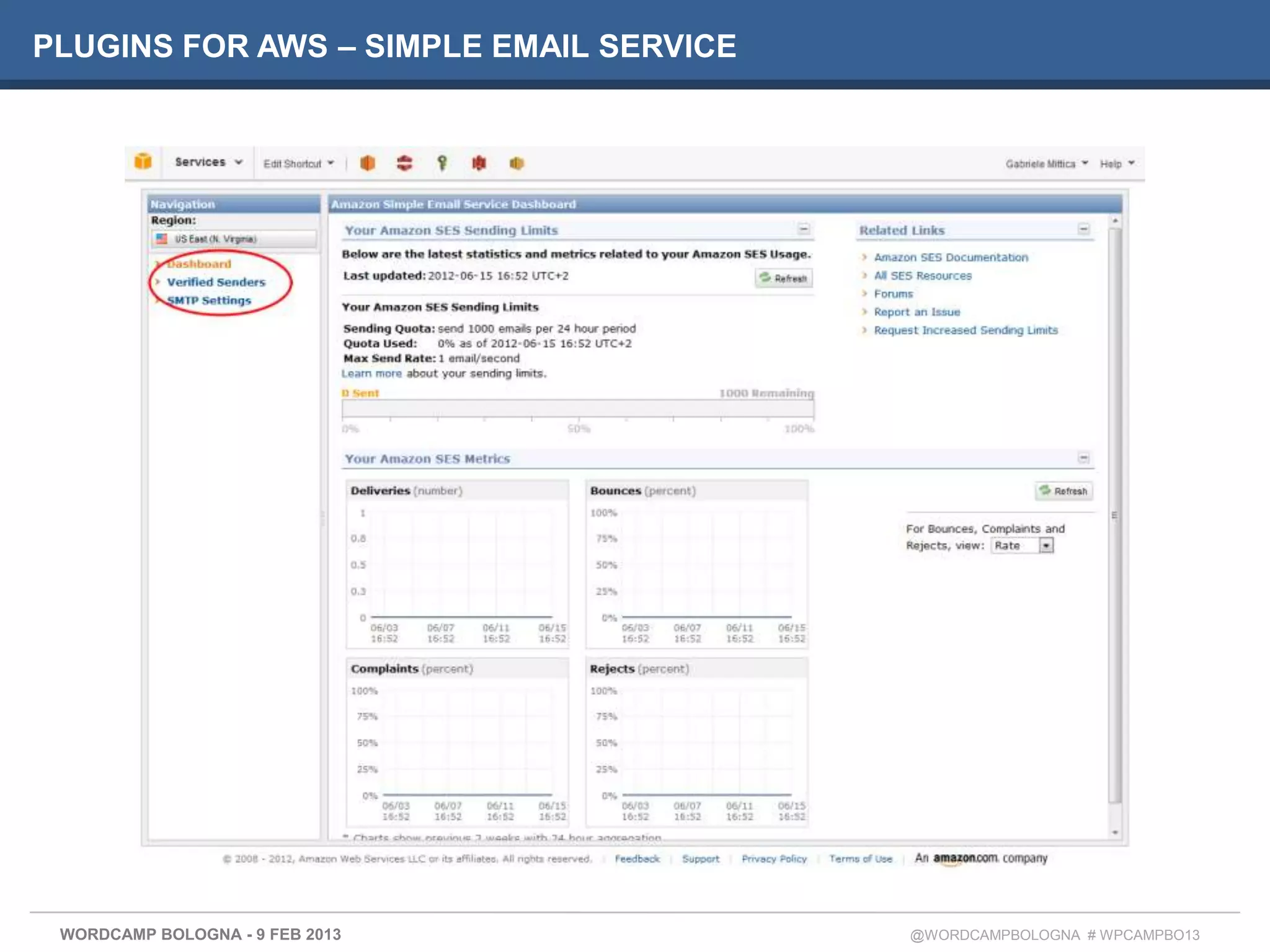Viewport: 1270px width, 952px height.
Task: Select the US East (N. Virginia) region selector
Action: point(234,239)
